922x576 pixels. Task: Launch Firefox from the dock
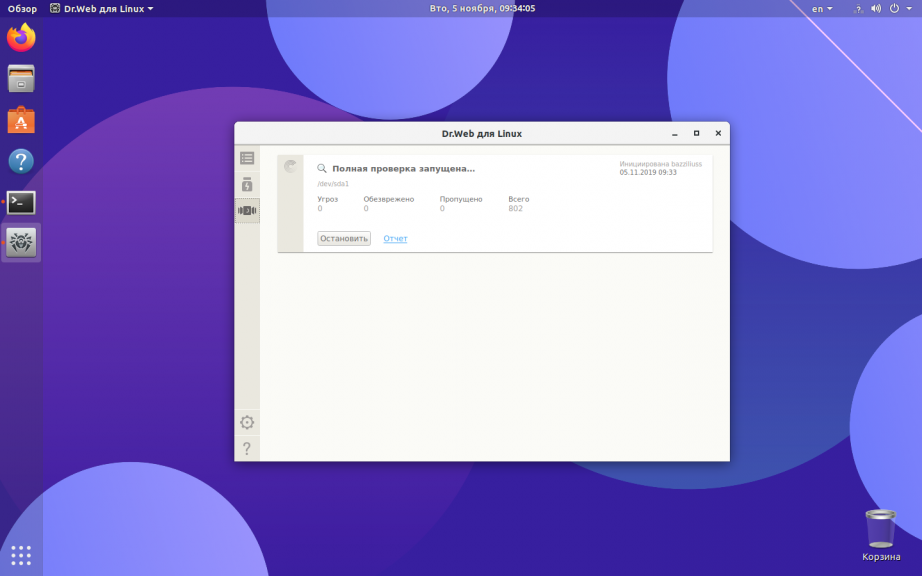(x=21, y=38)
